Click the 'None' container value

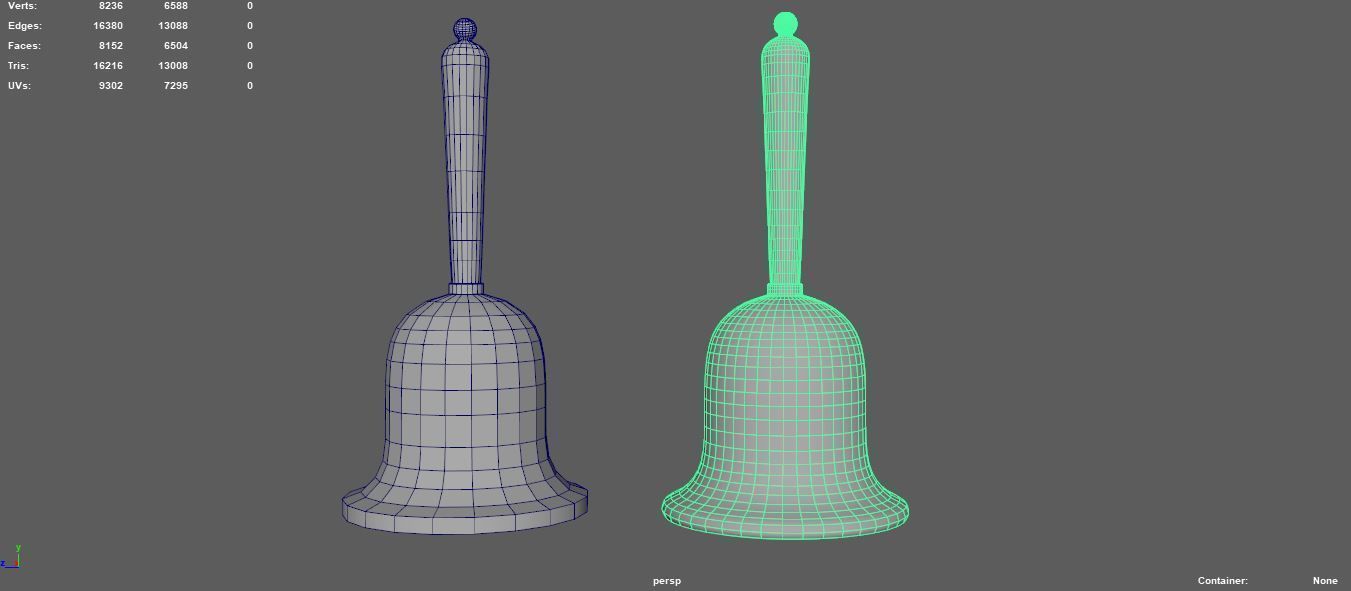point(1325,581)
